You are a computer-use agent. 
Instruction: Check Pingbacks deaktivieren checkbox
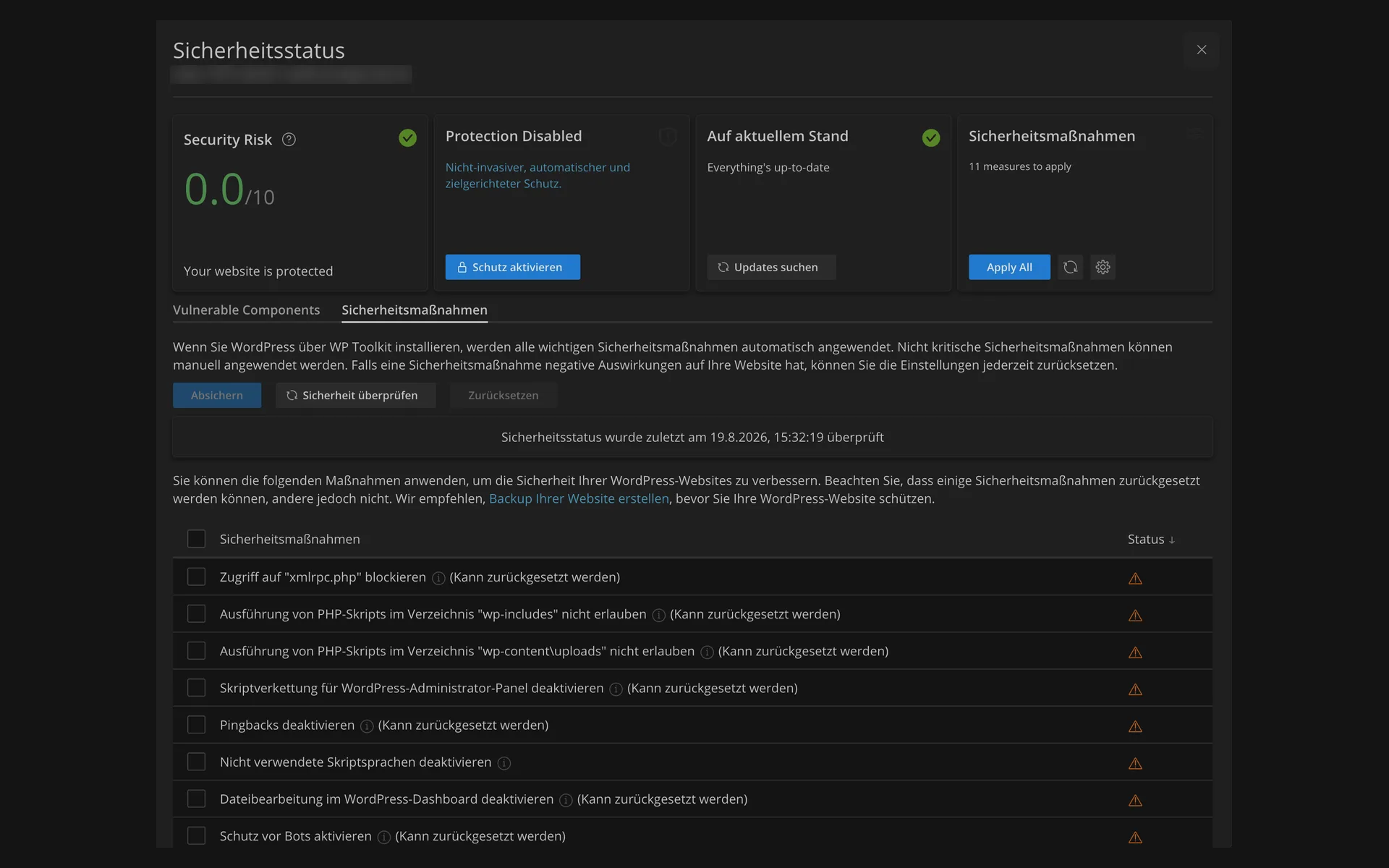pyautogui.click(x=196, y=724)
